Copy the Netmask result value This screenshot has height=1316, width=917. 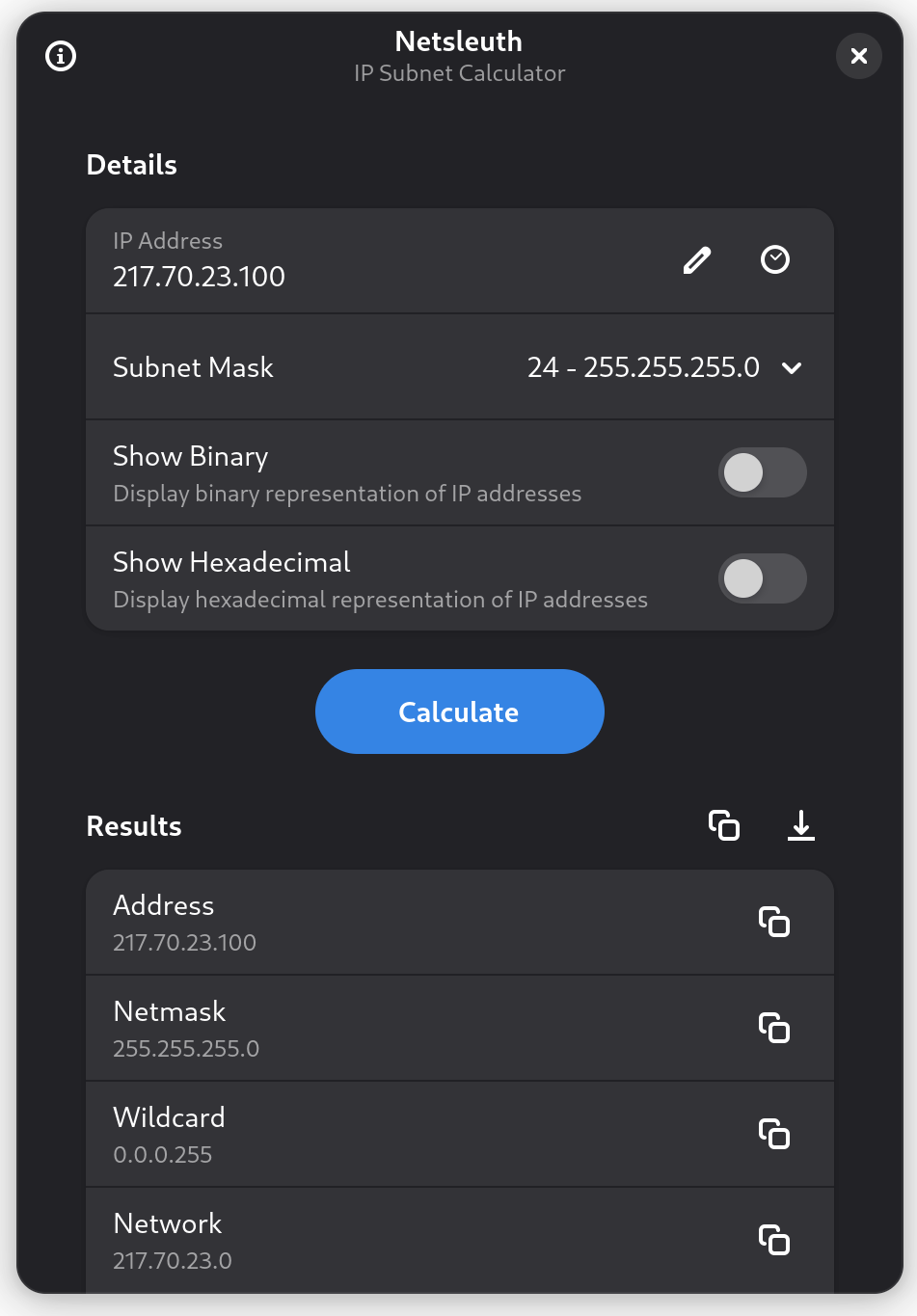click(x=774, y=1029)
